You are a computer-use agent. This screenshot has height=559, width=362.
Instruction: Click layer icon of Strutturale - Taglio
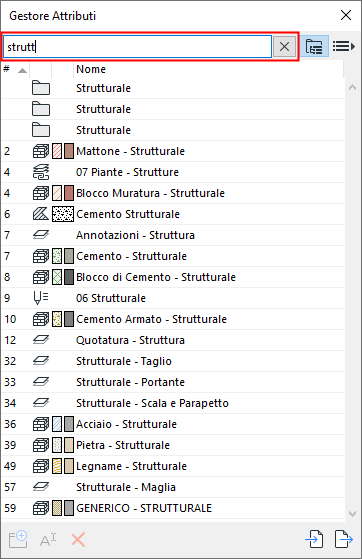point(41,361)
